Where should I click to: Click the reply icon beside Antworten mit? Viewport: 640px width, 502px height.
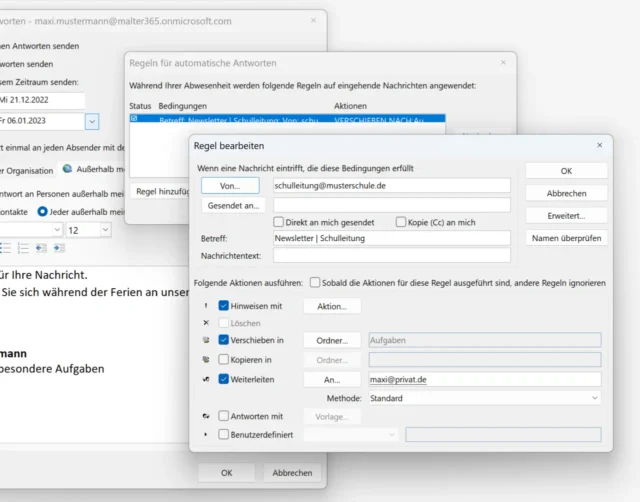click(x=206, y=416)
